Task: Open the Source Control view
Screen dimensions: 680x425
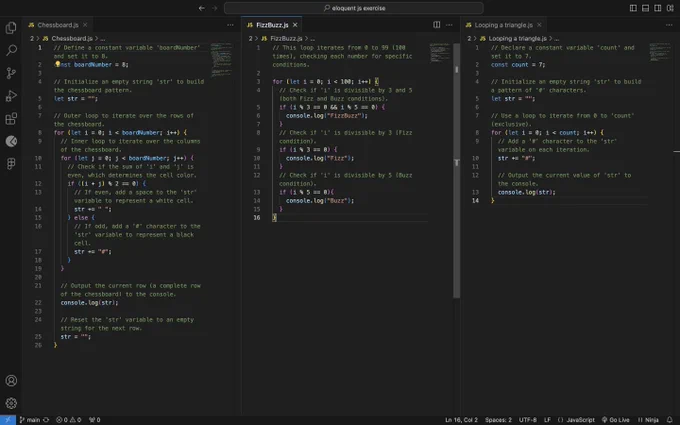Action: (x=11, y=73)
